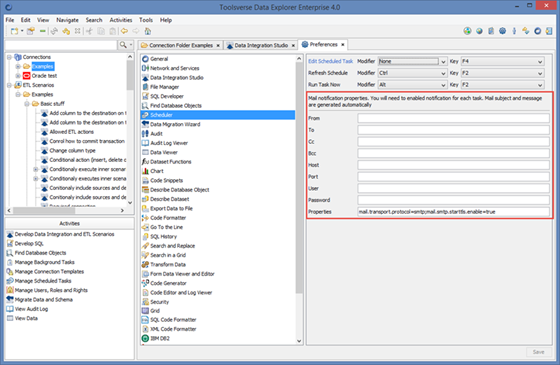Click the blue info 'i' toolbar icon

[514, 31]
